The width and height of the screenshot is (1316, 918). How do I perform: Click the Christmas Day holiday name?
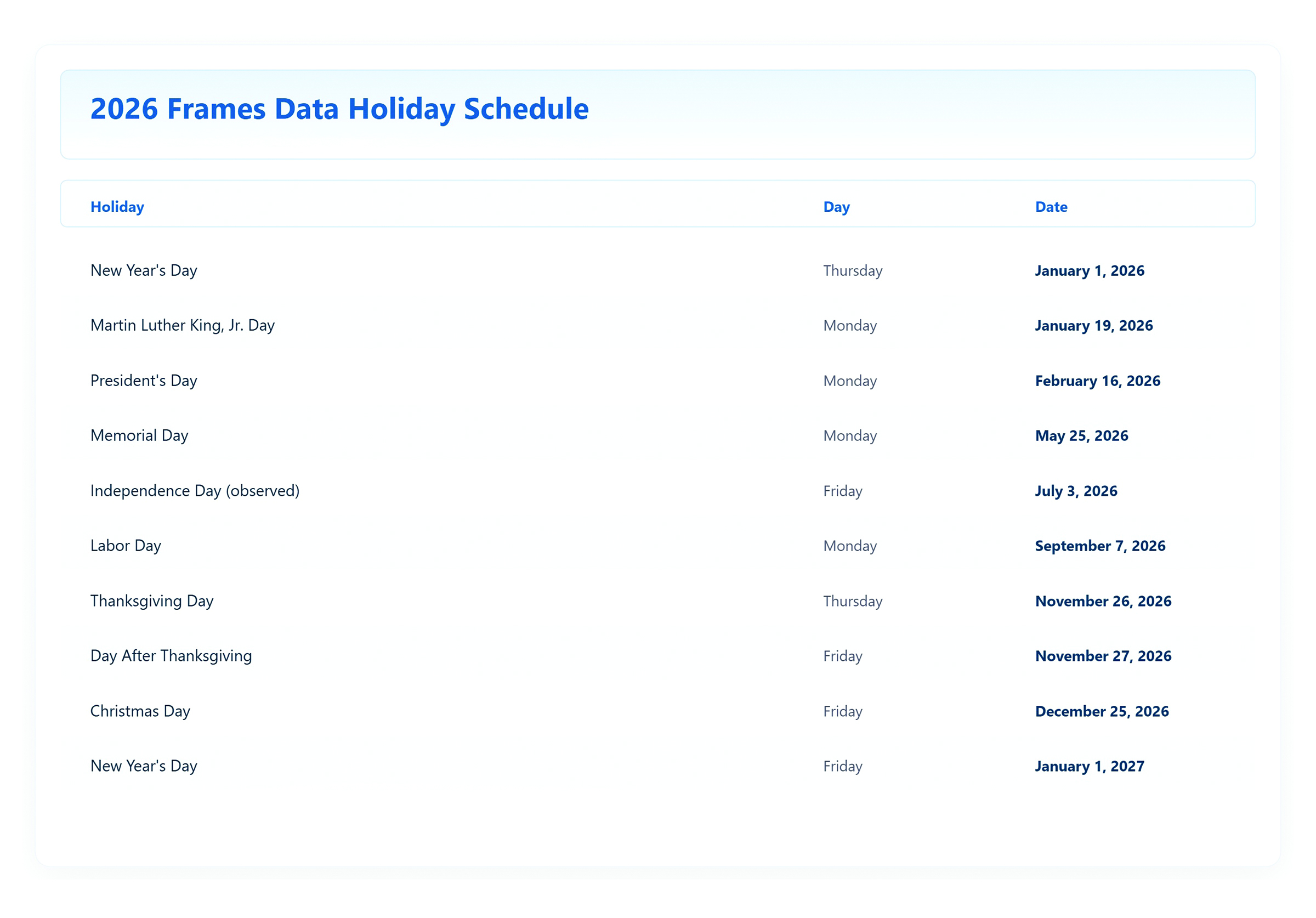point(140,711)
